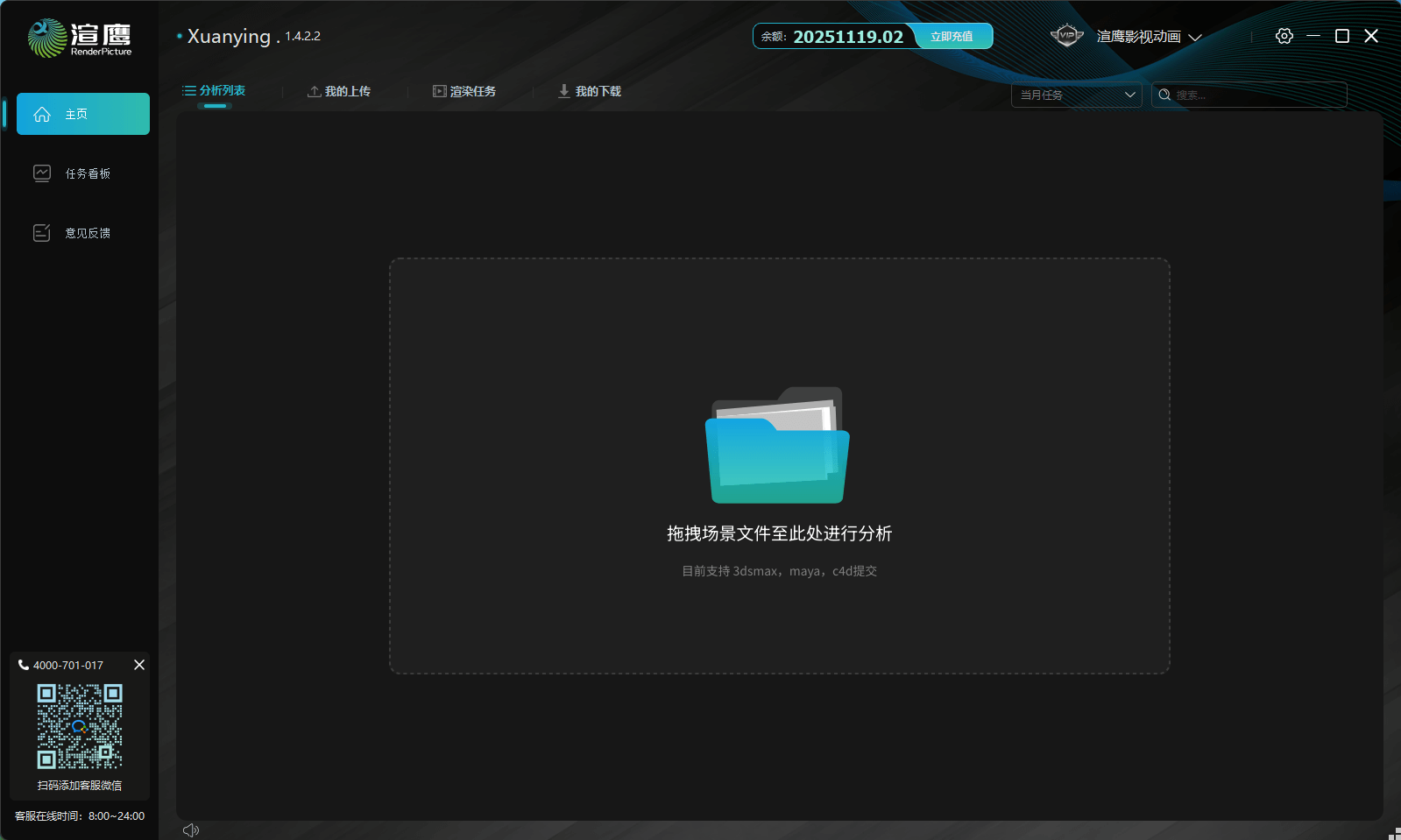The width and height of the screenshot is (1401, 840).
Task: Click the 渲鹰 RenderPicture logo
Action: pyautogui.click(x=80, y=38)
